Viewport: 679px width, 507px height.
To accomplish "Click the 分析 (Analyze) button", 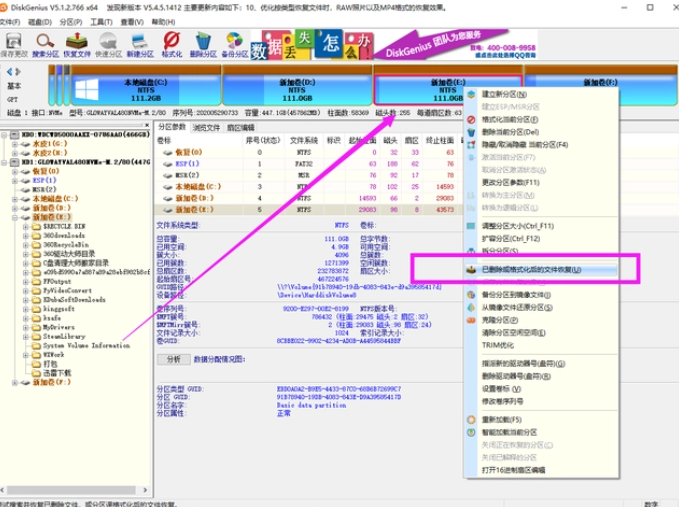I will pos(173,358).
